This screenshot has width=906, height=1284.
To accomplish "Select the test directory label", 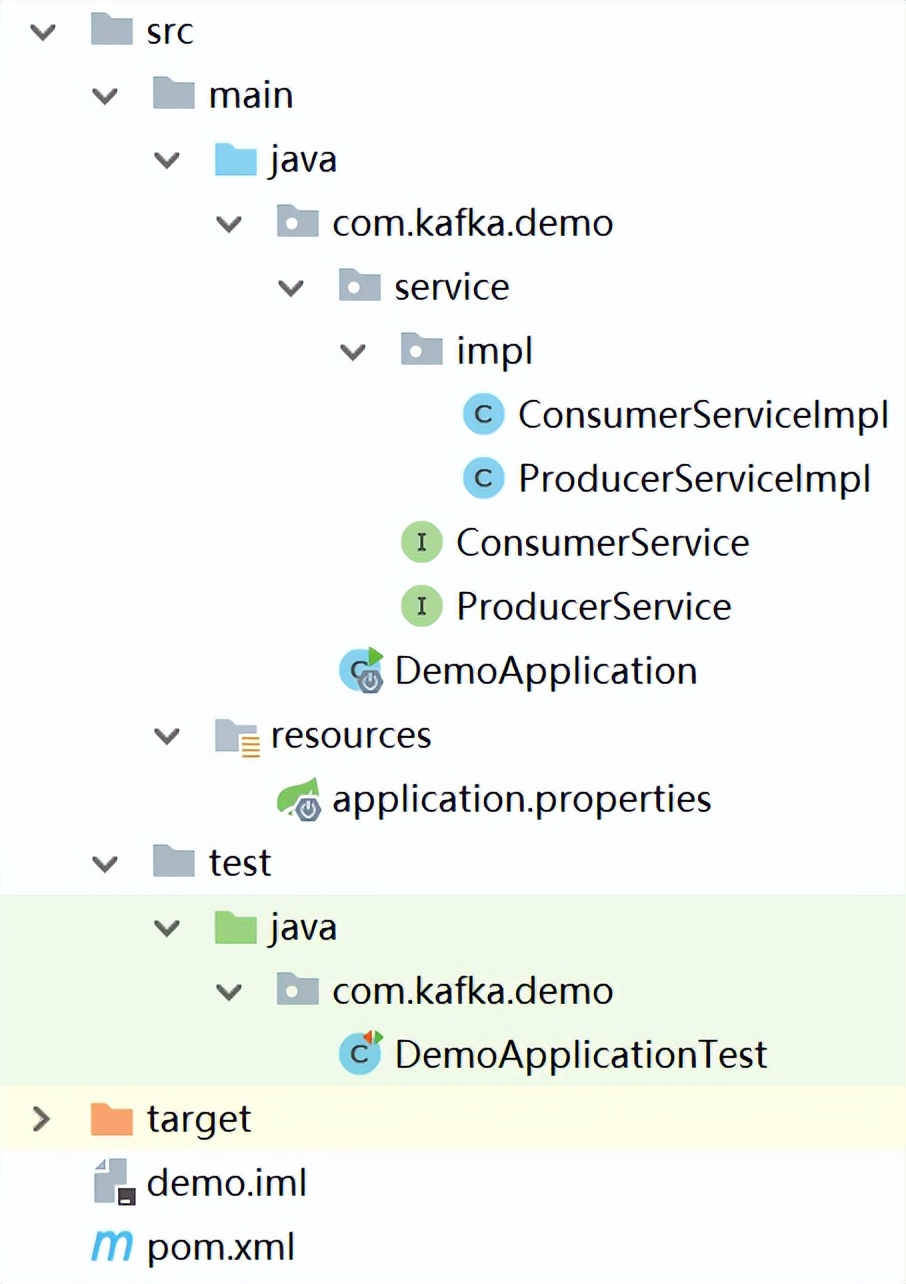I will click(x=240, y=864).
